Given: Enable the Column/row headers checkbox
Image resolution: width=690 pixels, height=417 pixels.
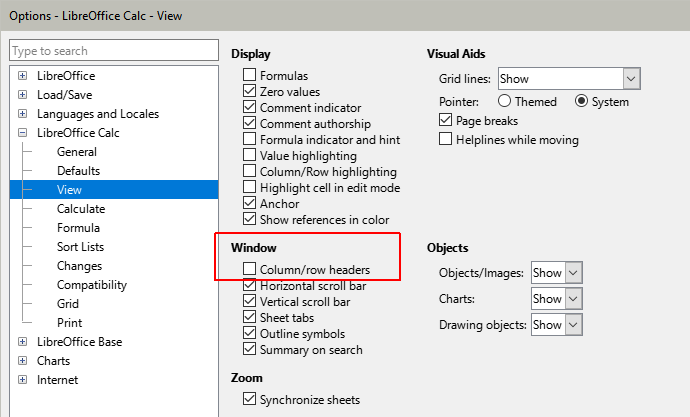Looking at the screenshot, I should click(x=250, y=270).
